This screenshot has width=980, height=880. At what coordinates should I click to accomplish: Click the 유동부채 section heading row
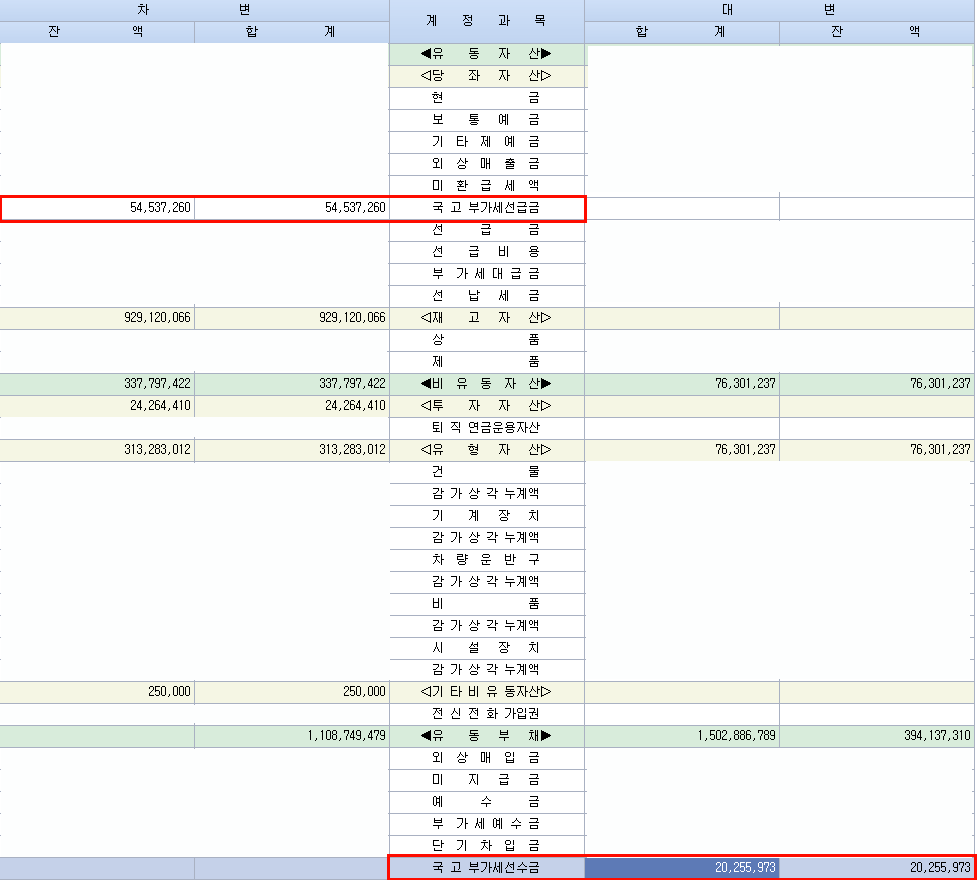(486, 736)
